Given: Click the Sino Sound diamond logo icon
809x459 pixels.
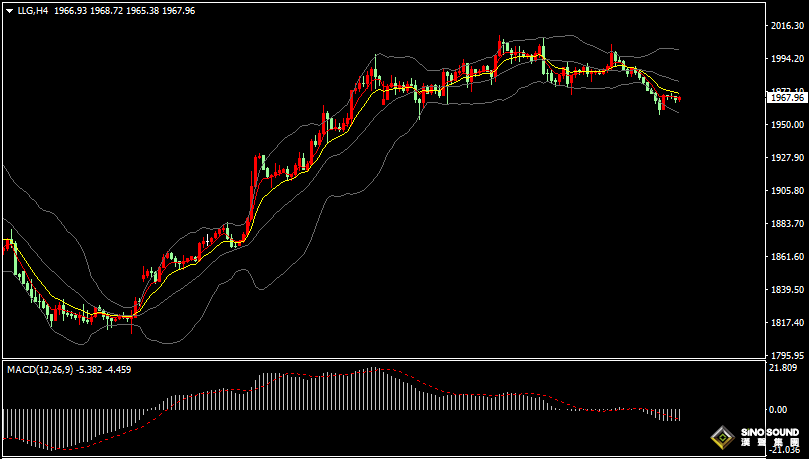Looking at the screenshot, I should pos(721,439).
